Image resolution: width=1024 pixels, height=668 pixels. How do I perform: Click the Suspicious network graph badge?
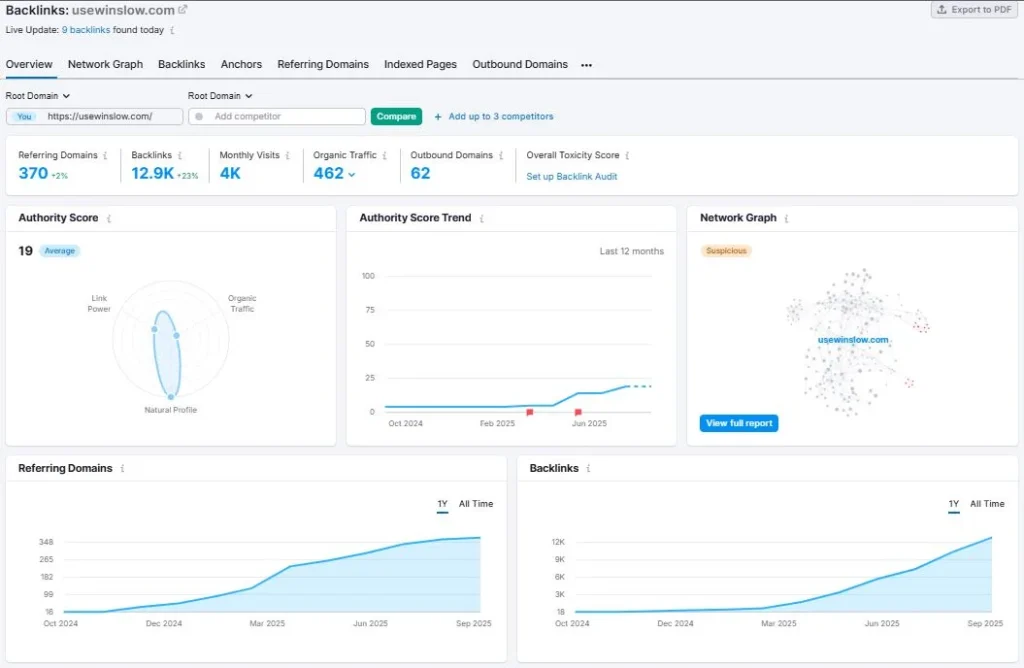click(x=726, y=251)
